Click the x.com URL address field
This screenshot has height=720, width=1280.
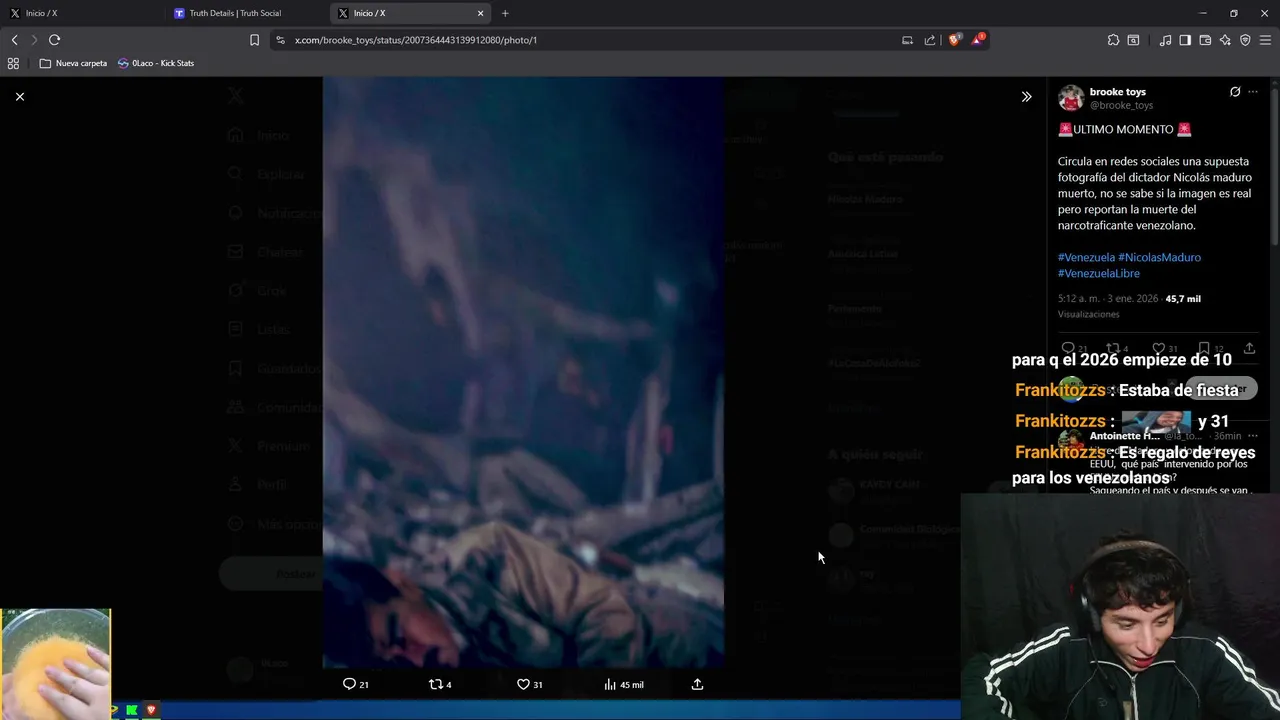(590, 40)
